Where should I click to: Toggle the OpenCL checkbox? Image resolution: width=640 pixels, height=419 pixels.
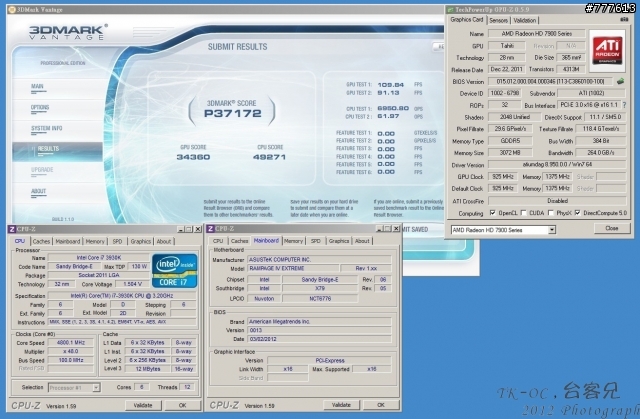(492, 213)
